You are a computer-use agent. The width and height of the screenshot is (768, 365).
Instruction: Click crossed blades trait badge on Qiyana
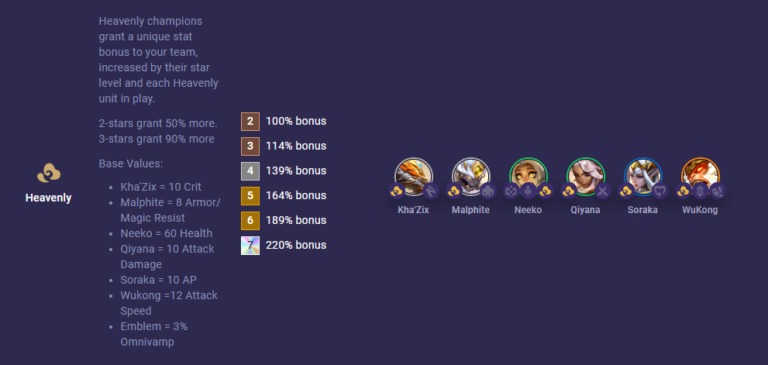[602, 191]
